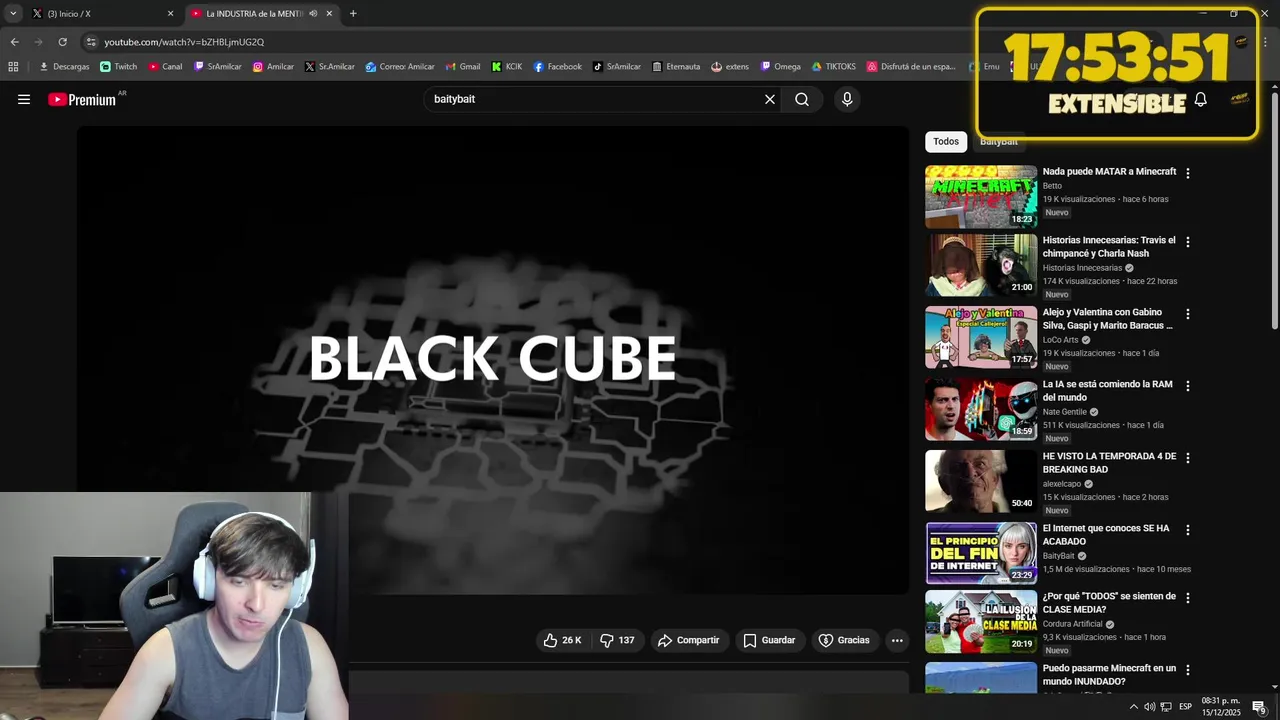This screenshot has width=1280, height=720.
Task: Click the video player showing BLACK CUBE
Action: point(493,360)
